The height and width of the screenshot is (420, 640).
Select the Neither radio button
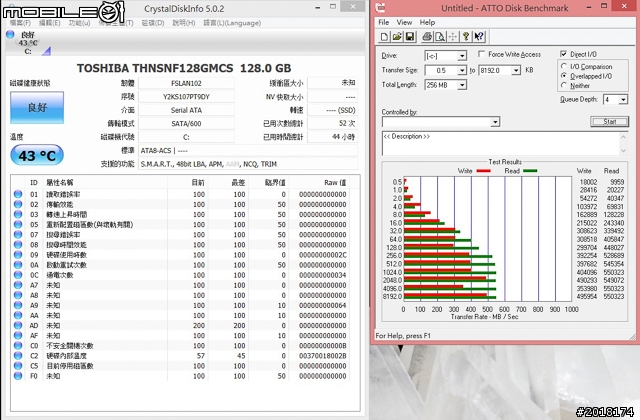[564, 85]
